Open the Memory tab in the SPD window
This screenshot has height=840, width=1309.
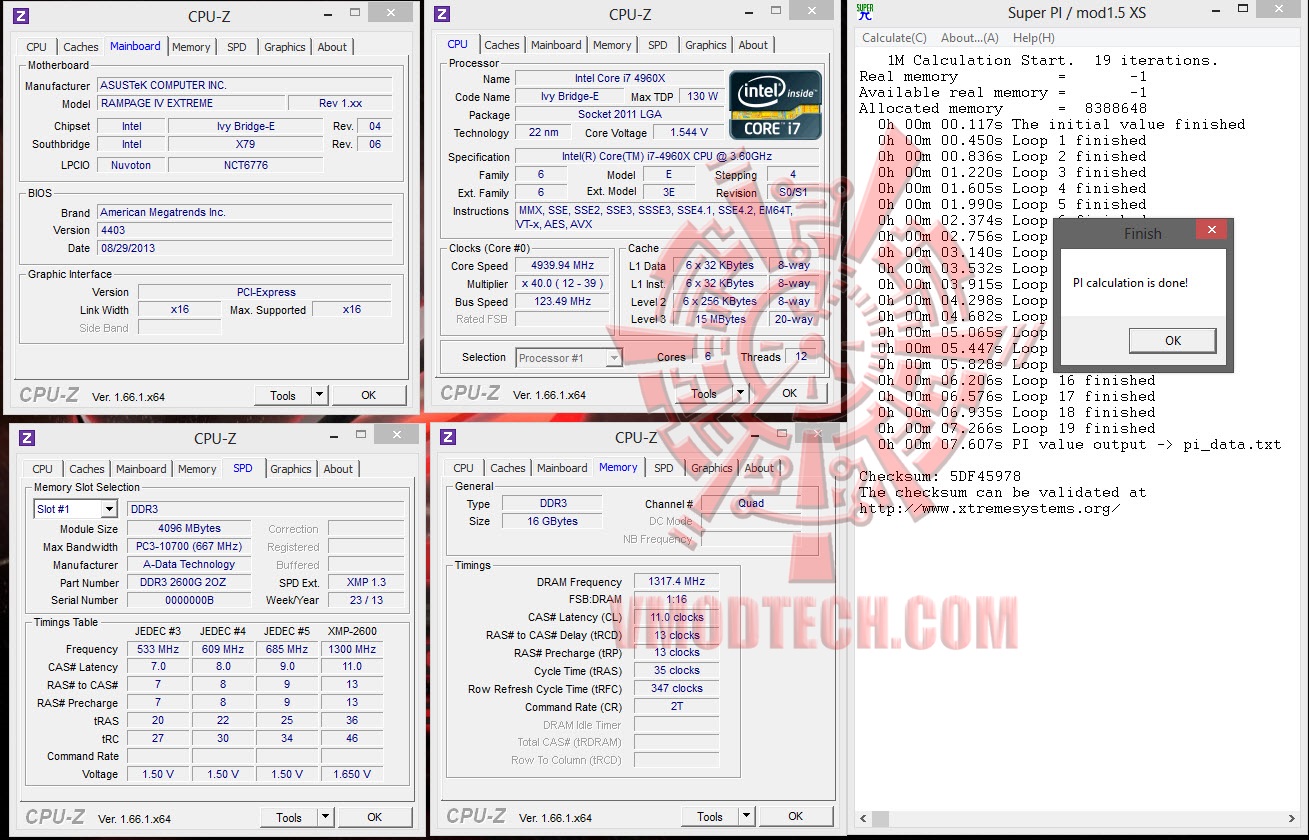click(x=197, y=469)
